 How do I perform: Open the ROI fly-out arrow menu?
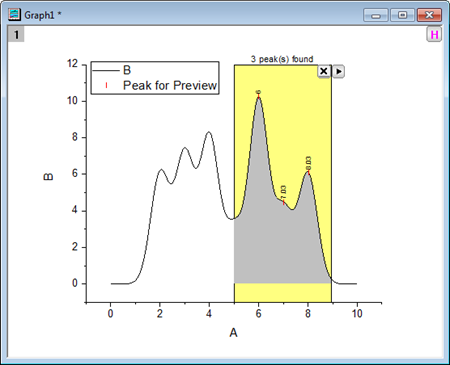[x=338, y=71]
